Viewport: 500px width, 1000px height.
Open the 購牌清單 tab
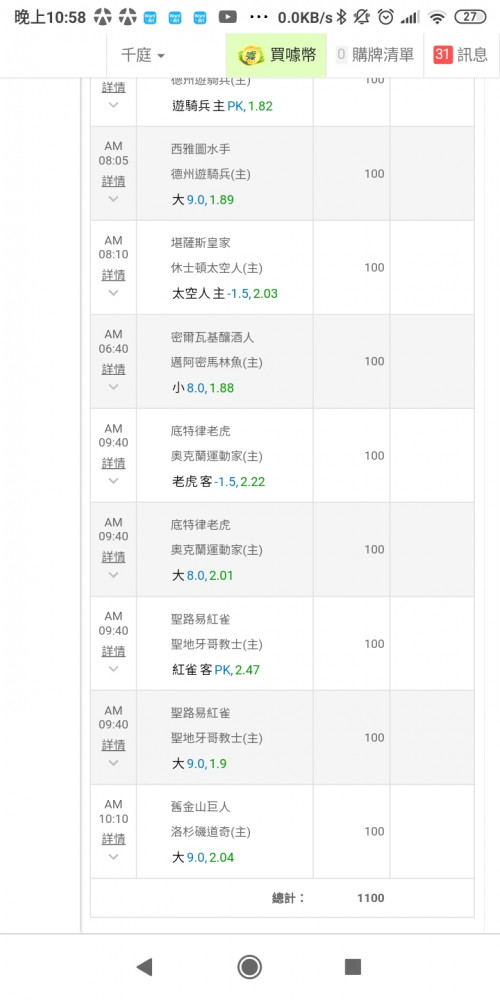click(374, 55)
